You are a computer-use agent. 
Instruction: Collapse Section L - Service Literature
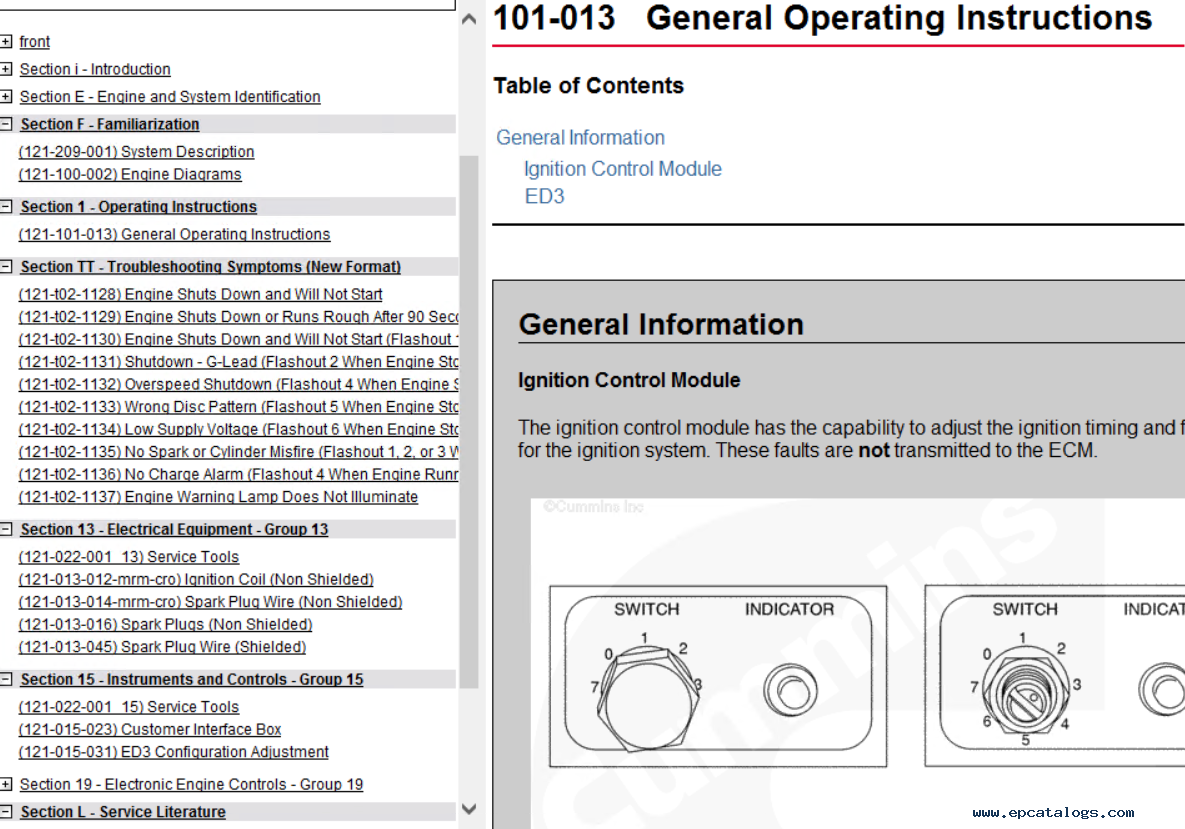[x=6, y=812]
